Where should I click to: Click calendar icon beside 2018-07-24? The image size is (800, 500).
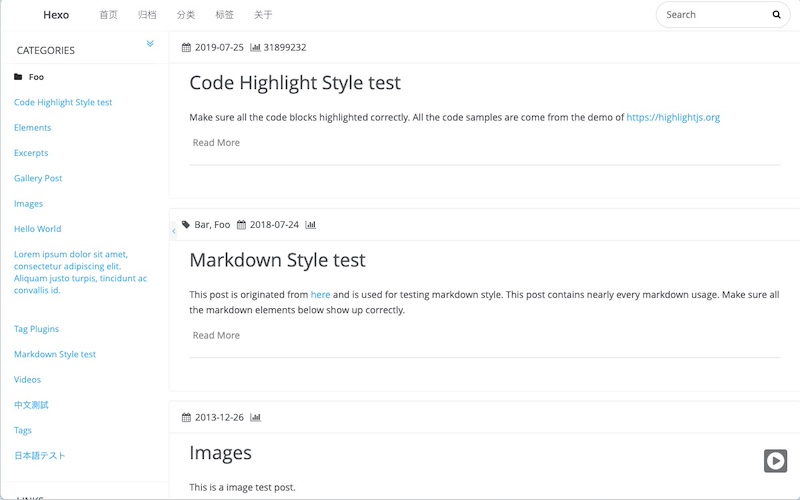point(241,225)
